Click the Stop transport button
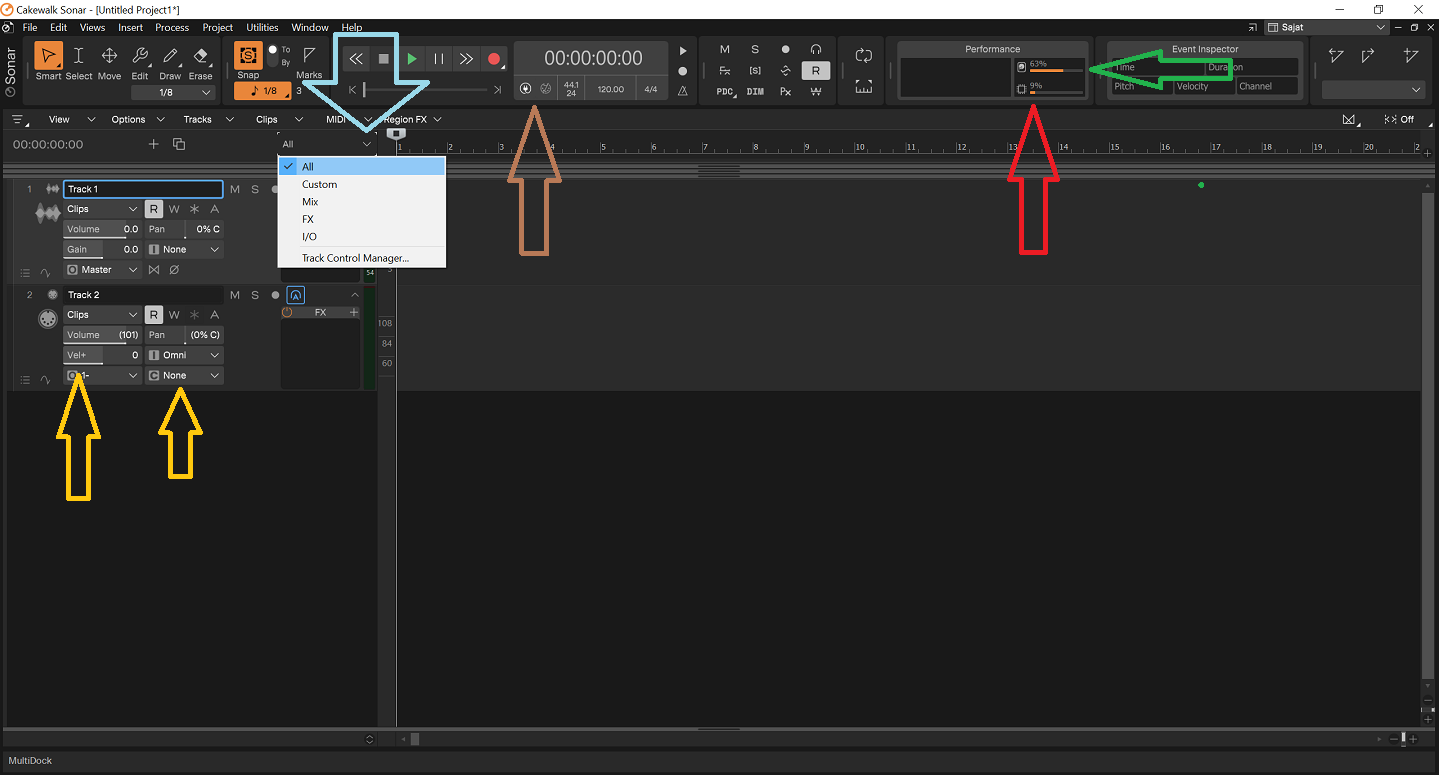Screen dimensions: 1439x775 point(383,59)
